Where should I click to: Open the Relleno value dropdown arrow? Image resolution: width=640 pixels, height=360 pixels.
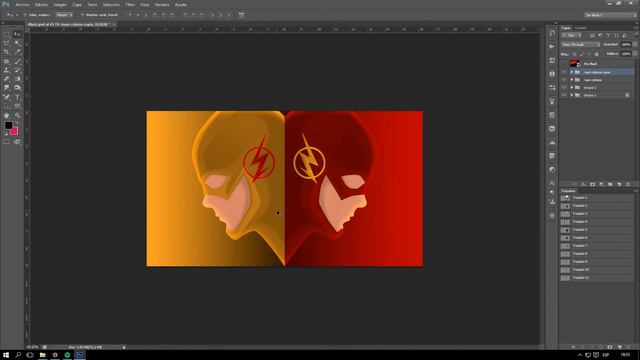click(x=635, y=54)
